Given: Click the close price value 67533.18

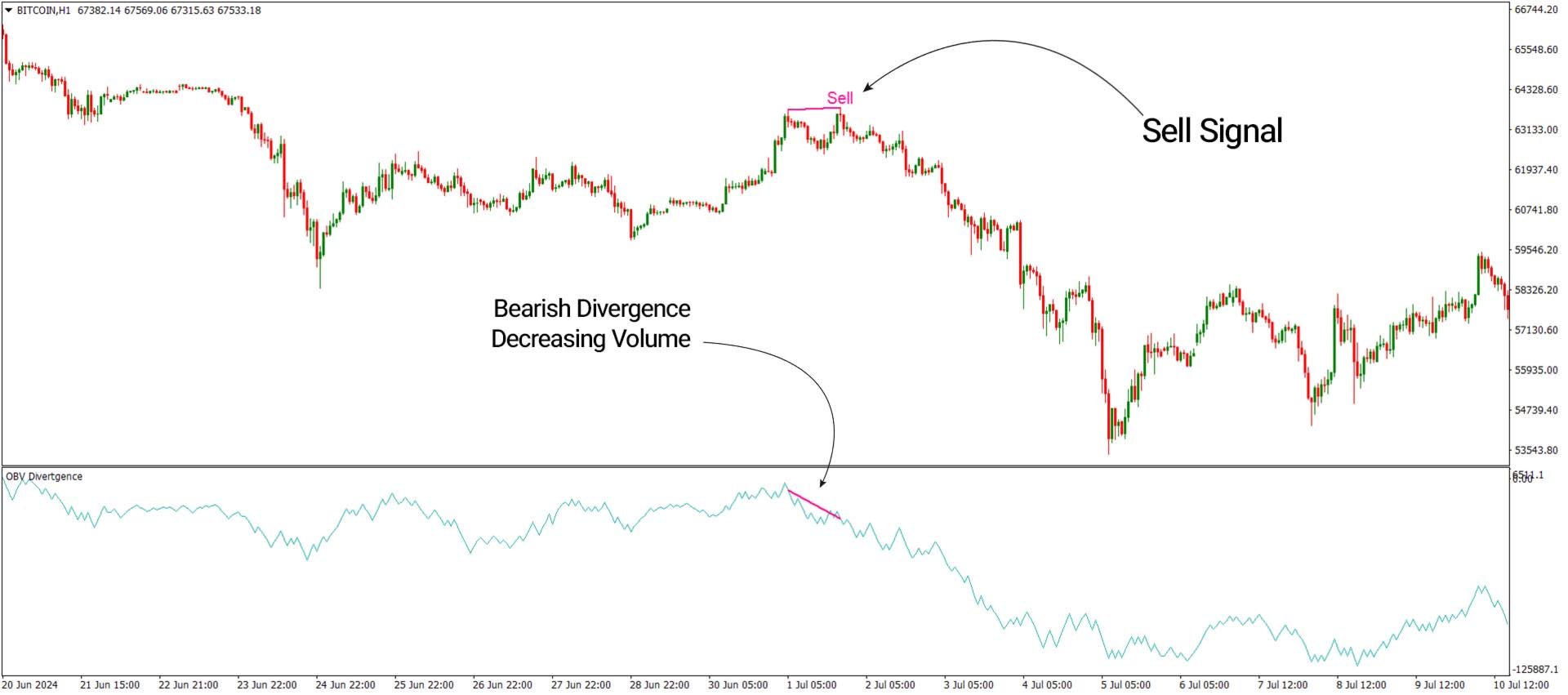Looking at the screenshot, I should pyautogui.click(x=239, y=11).
